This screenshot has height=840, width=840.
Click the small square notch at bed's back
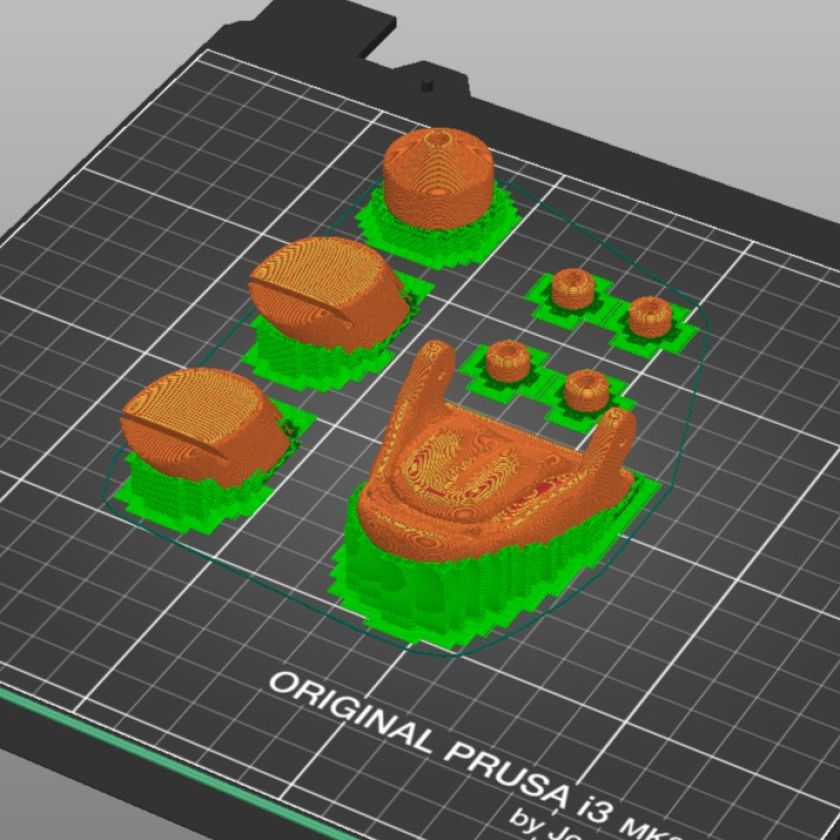pyautogui.click(x=427, y=84)
